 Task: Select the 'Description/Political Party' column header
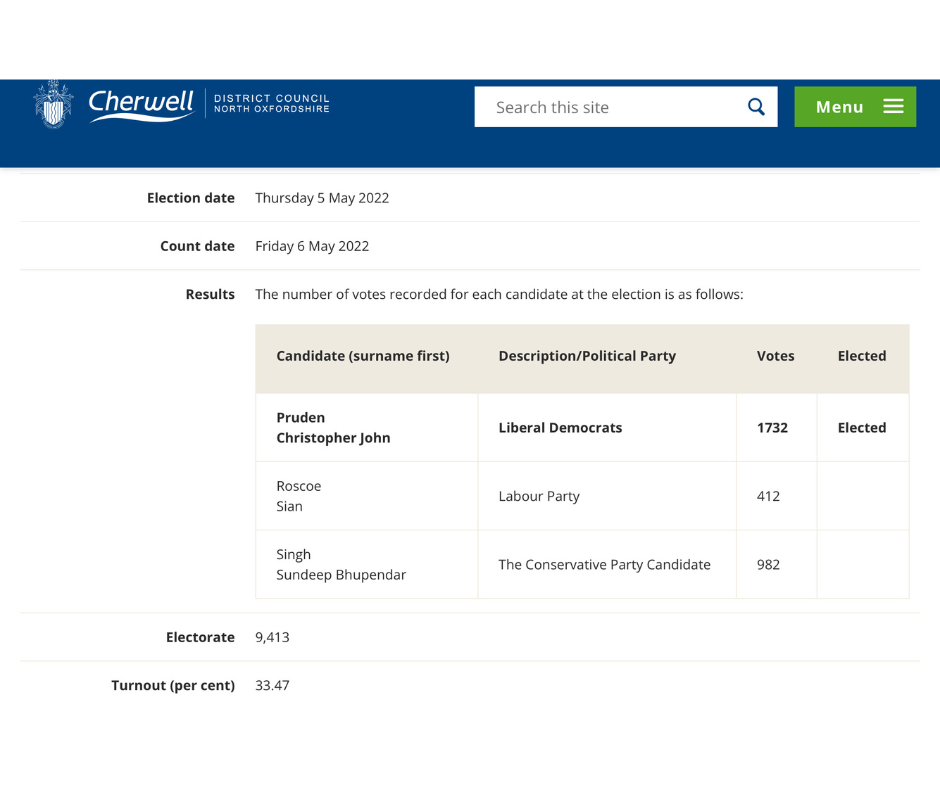tap(587, 356)
